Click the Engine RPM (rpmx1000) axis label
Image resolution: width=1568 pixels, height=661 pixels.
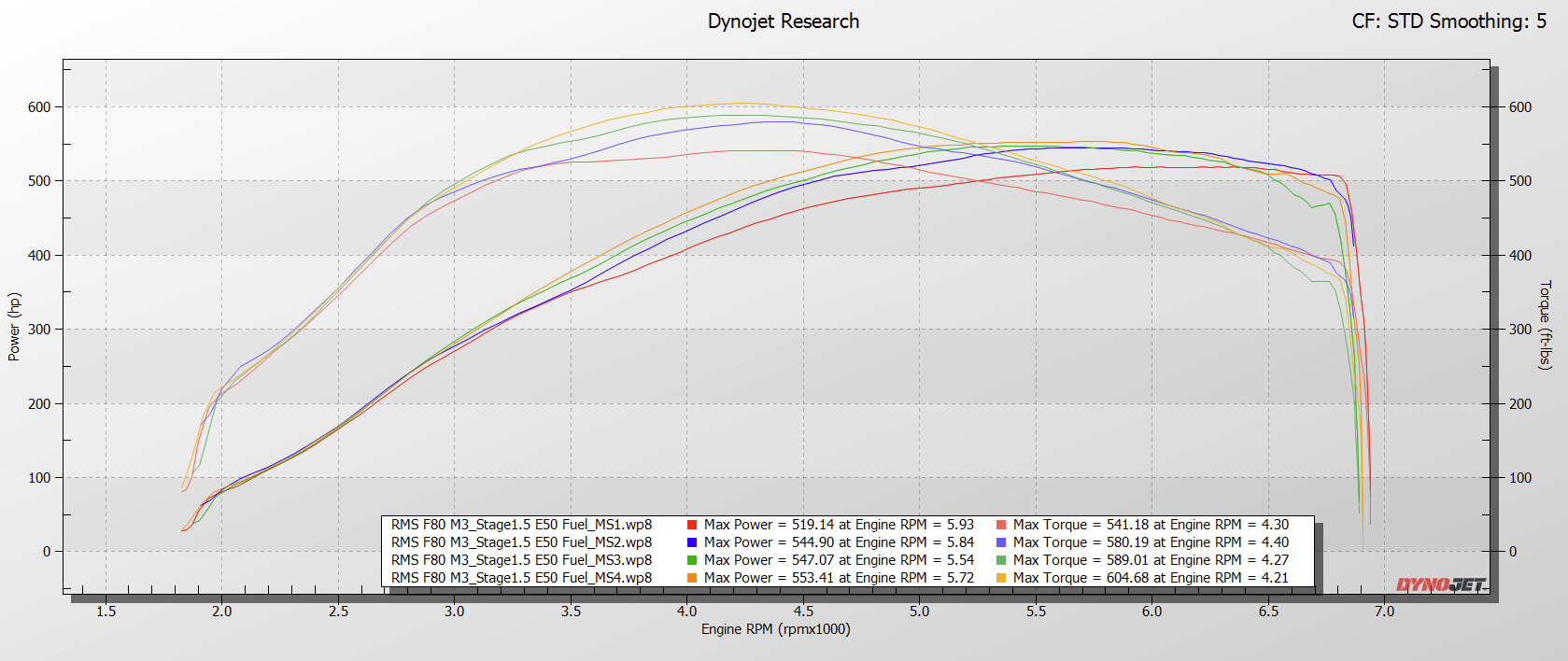(776, 629)
